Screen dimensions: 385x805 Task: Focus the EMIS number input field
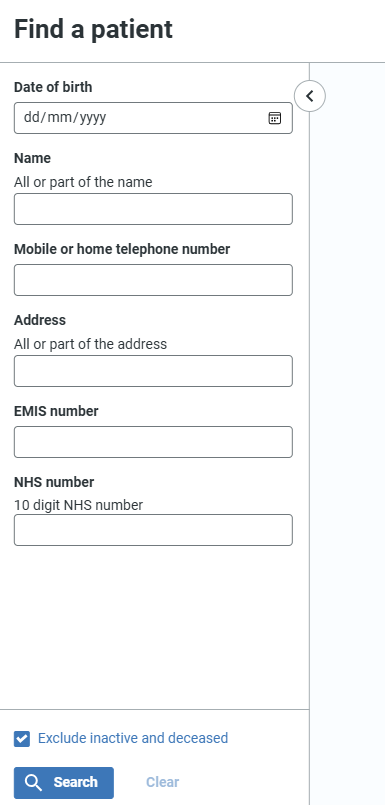pos(153,442)
